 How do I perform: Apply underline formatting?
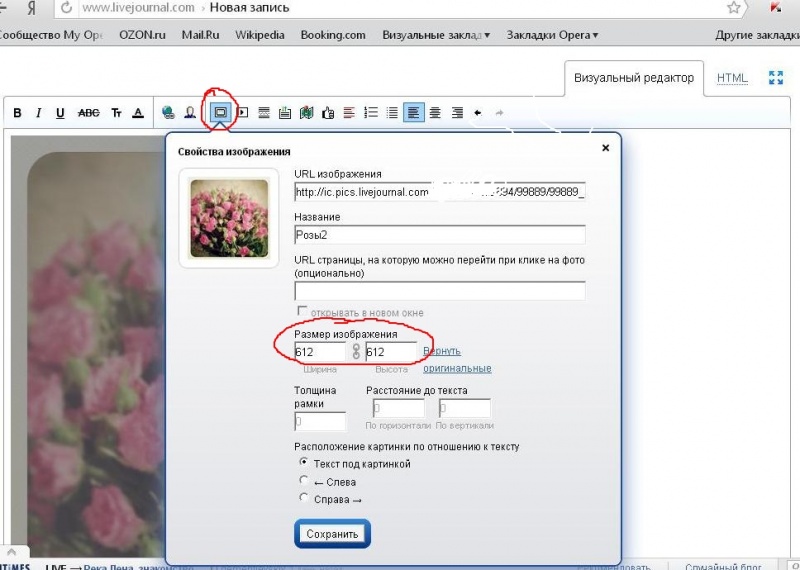coord(60,113)
